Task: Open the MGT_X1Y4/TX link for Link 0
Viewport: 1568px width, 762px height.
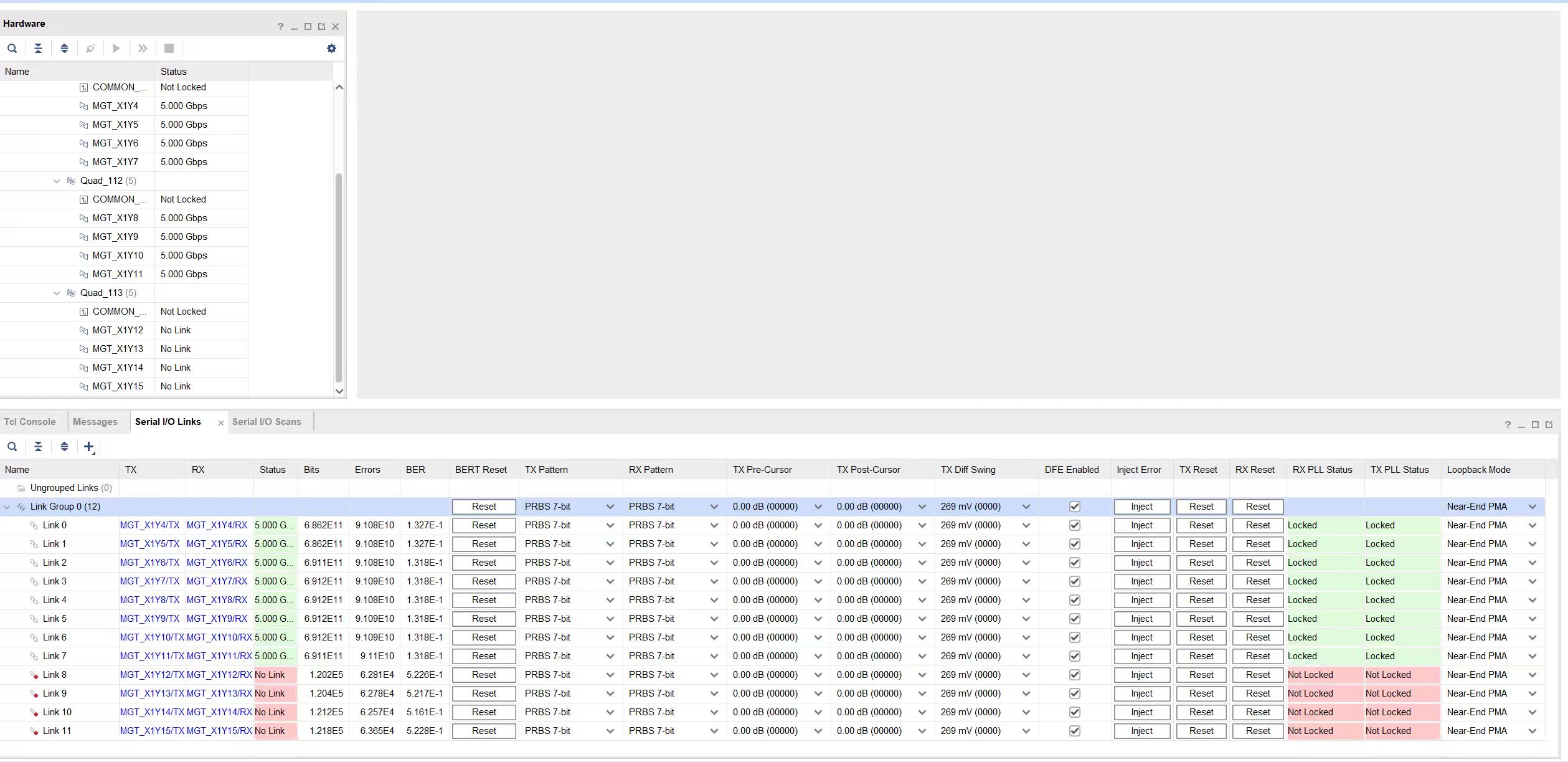Action: click(x=149, y=525)
